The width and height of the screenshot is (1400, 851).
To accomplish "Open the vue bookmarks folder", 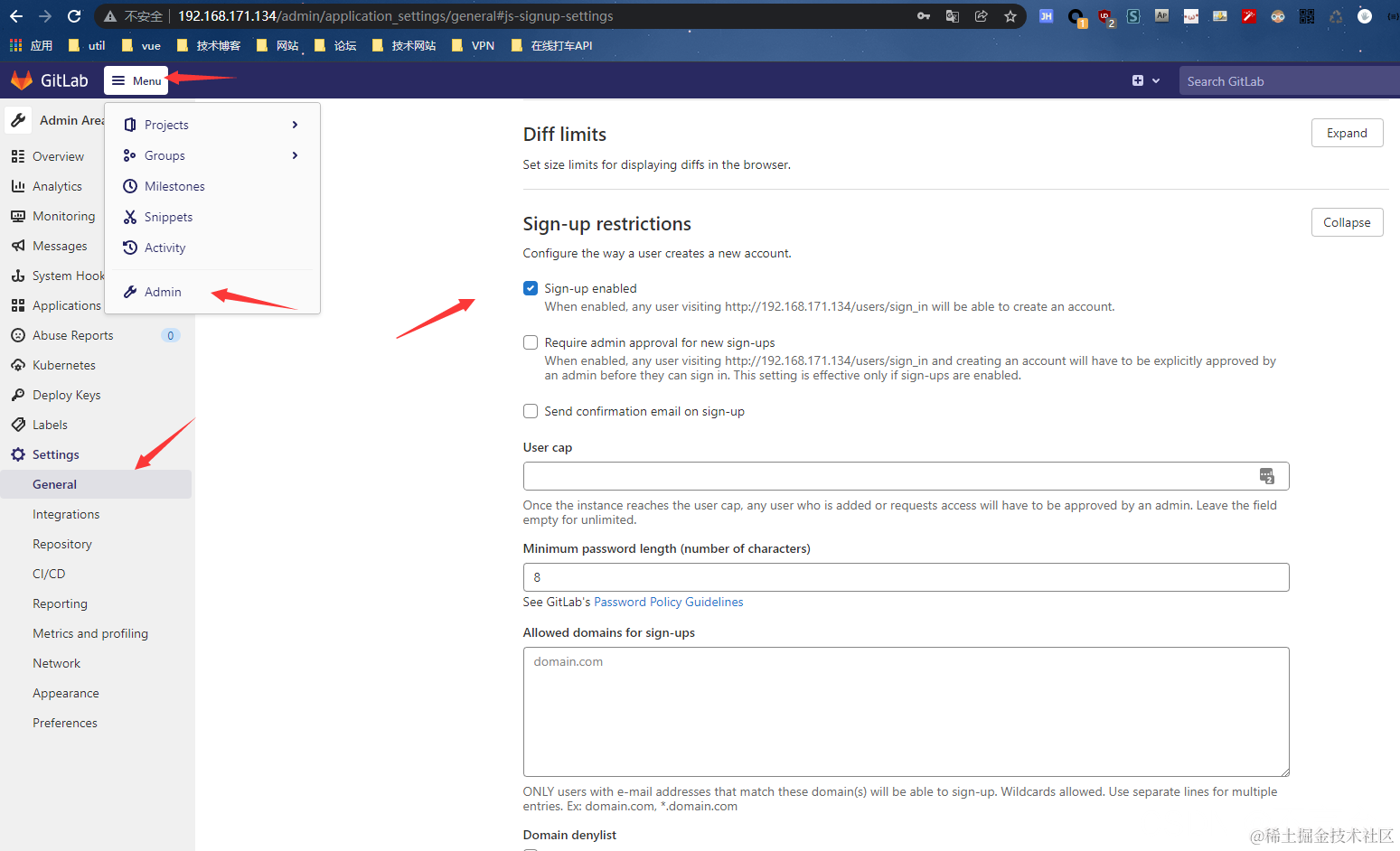I will [140, 45].
